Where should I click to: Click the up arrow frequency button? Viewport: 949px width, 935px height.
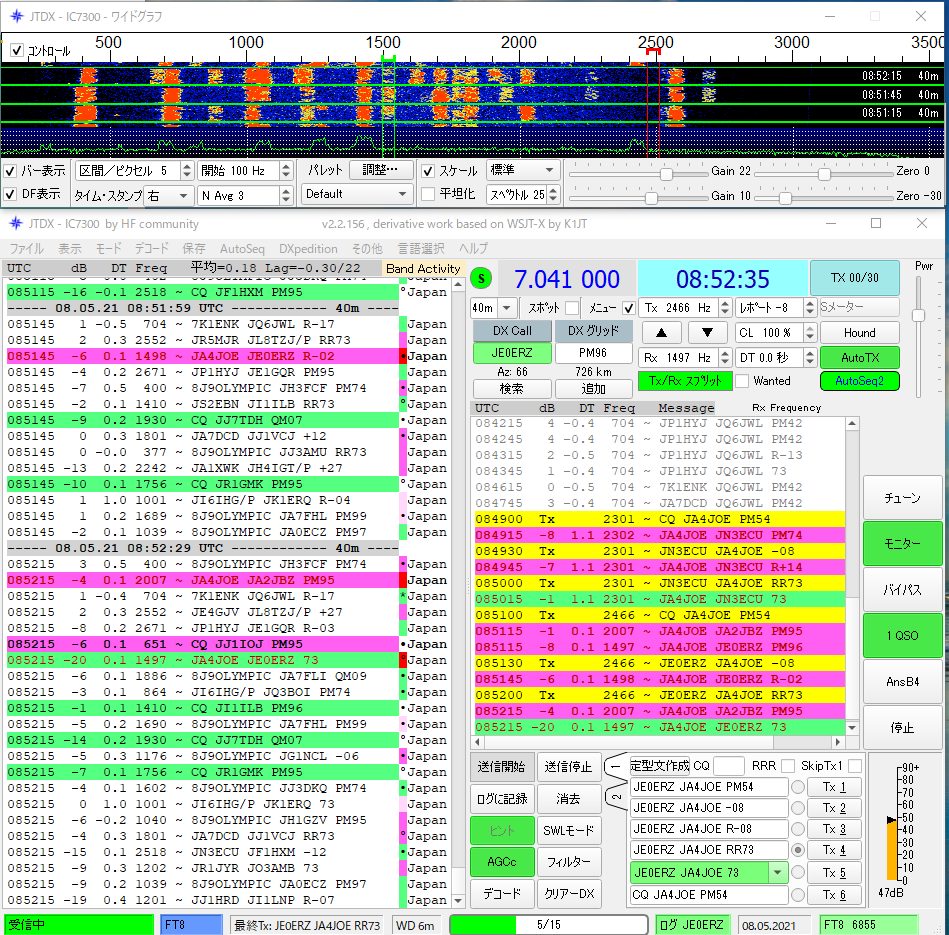click(x=661, y=332)
